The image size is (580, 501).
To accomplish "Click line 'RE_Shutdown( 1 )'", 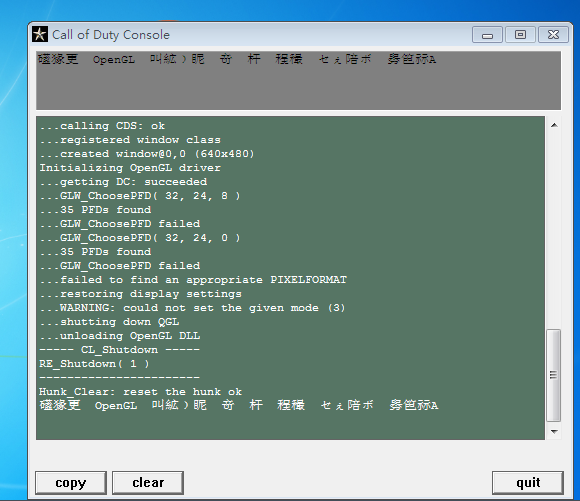I will (94, 364).
